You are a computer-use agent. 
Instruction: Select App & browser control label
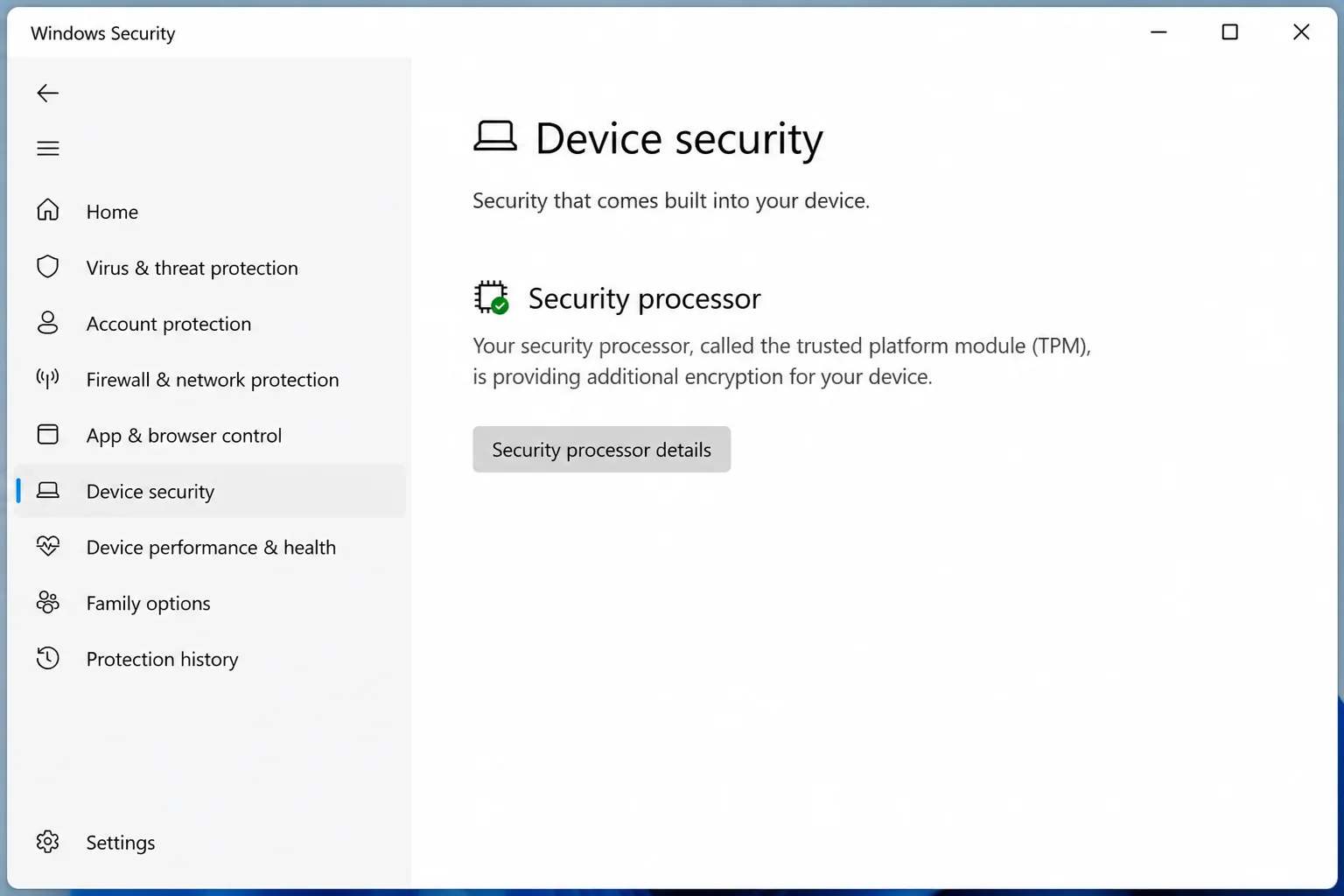click(184, 436)
